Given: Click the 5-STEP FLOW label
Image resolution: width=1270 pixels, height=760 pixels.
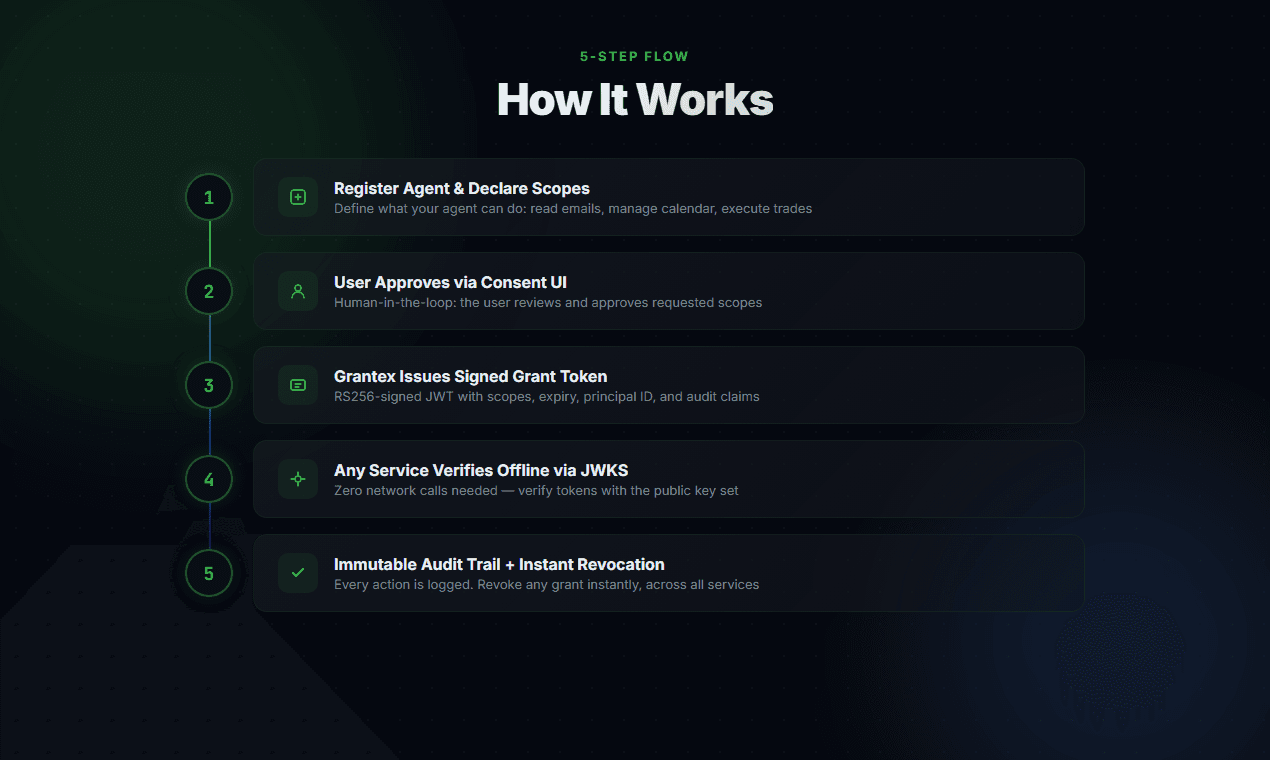Looking at the screenshot, I should pos(634,56).
